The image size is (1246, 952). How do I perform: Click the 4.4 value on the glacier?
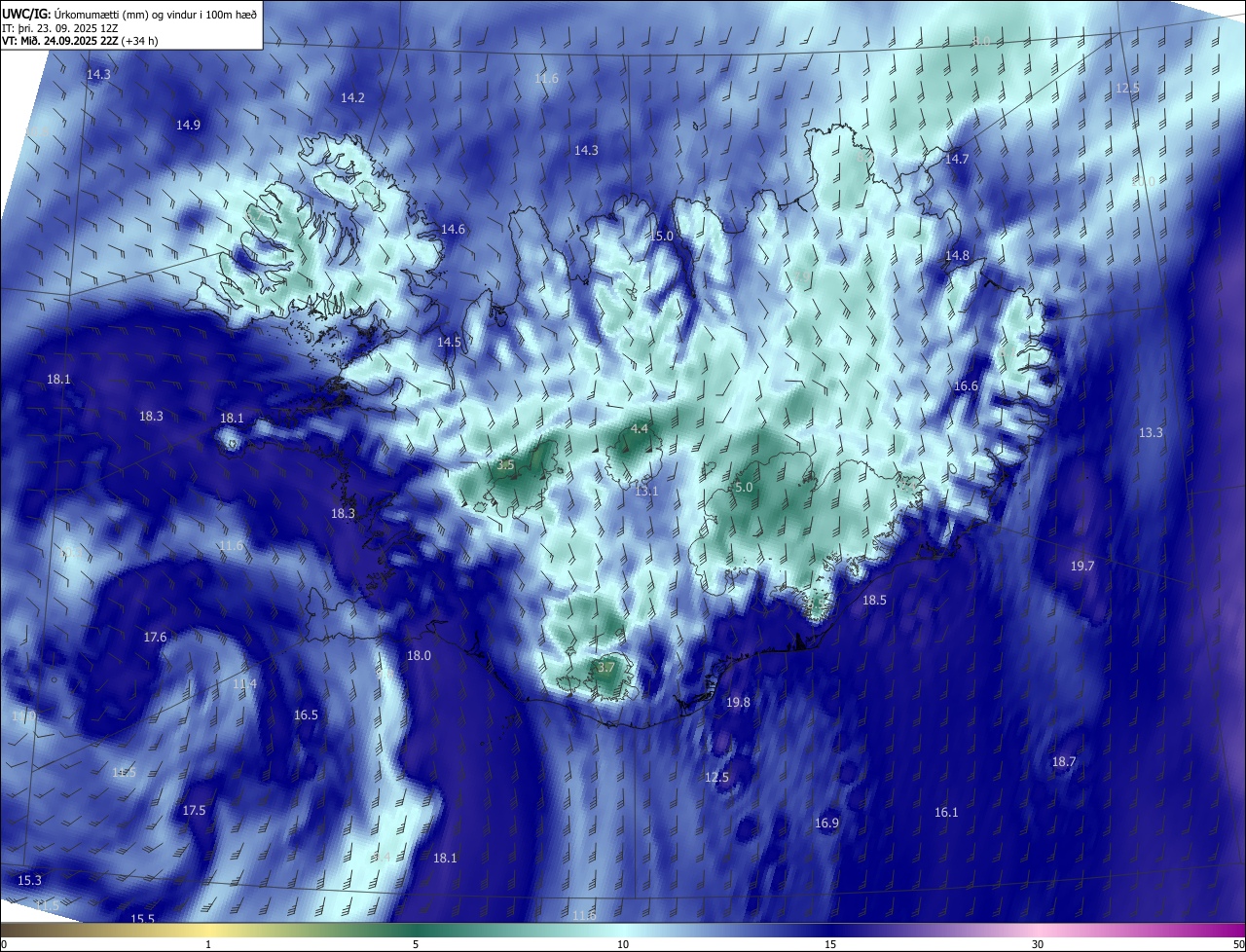pyautogui.click(x=640, y=429)
